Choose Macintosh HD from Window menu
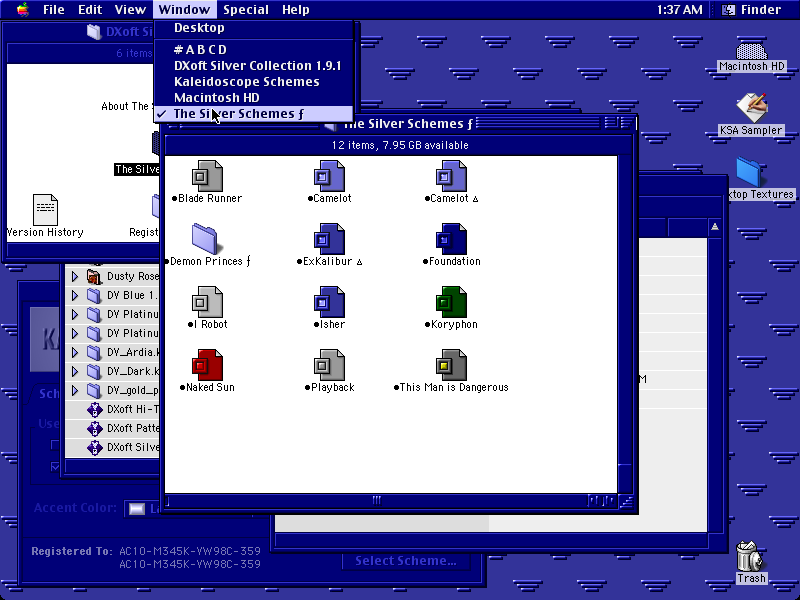 click(254, 97)
